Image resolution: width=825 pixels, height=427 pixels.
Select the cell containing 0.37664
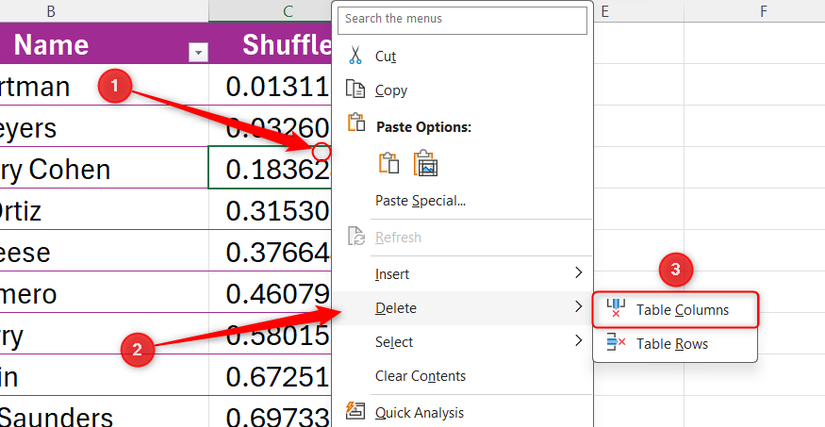[270, 250]
